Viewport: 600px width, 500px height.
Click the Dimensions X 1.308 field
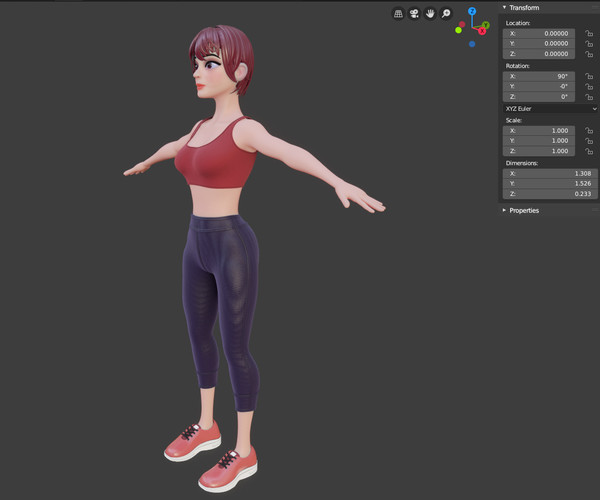coord(550,174)
